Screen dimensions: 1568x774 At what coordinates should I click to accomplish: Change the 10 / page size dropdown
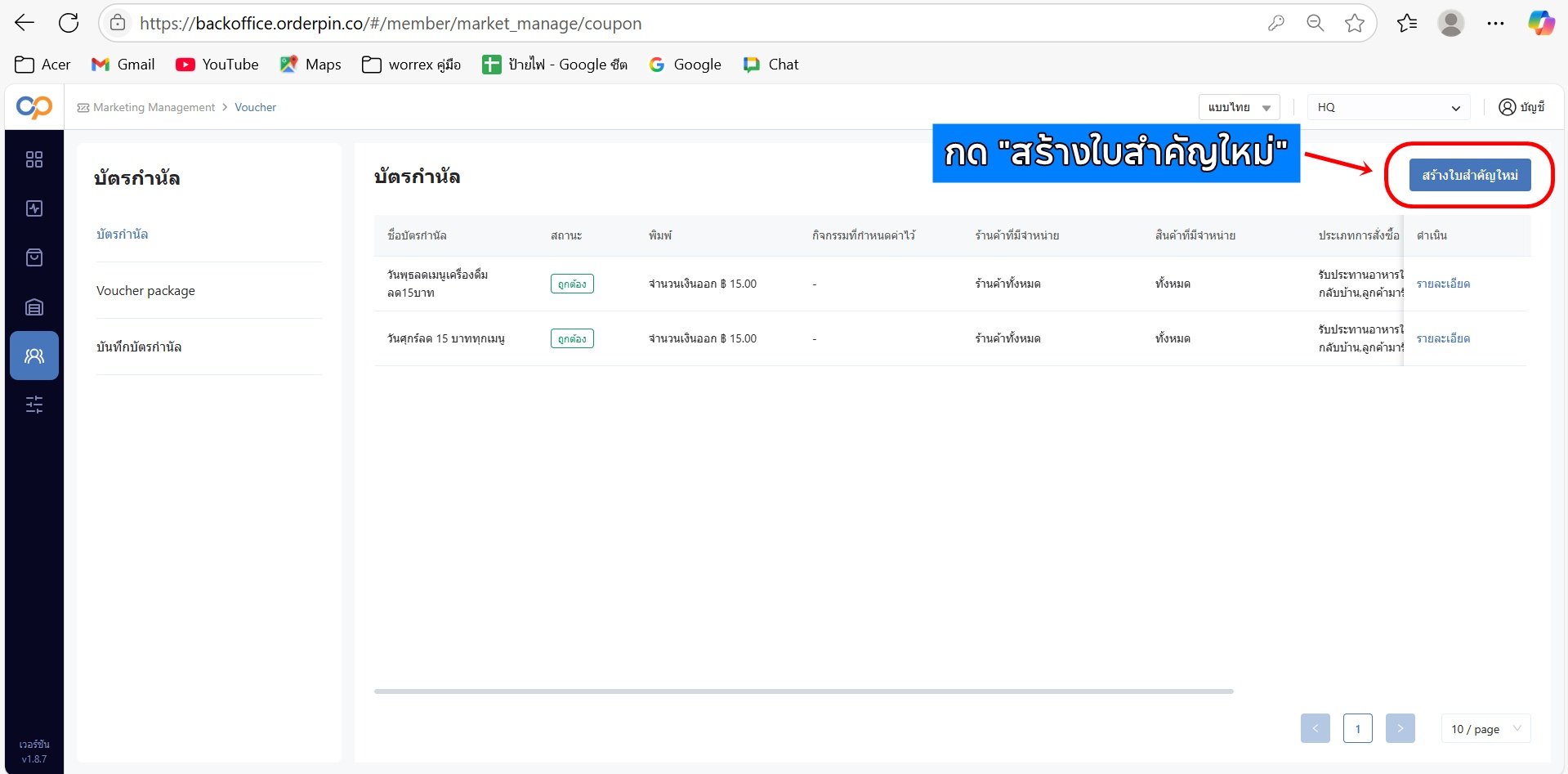(x=1486, y=728)
